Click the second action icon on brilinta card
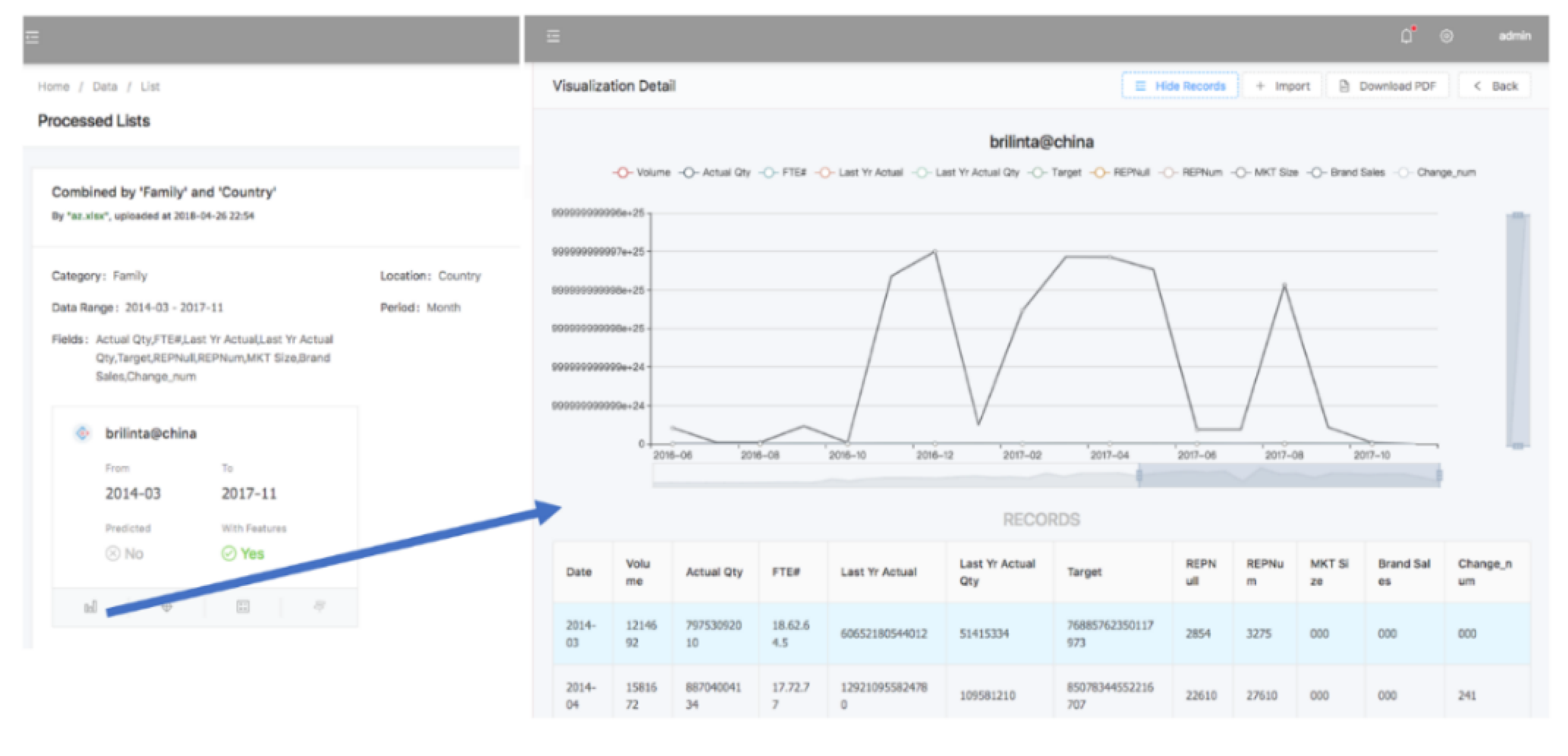 [167, 606]
